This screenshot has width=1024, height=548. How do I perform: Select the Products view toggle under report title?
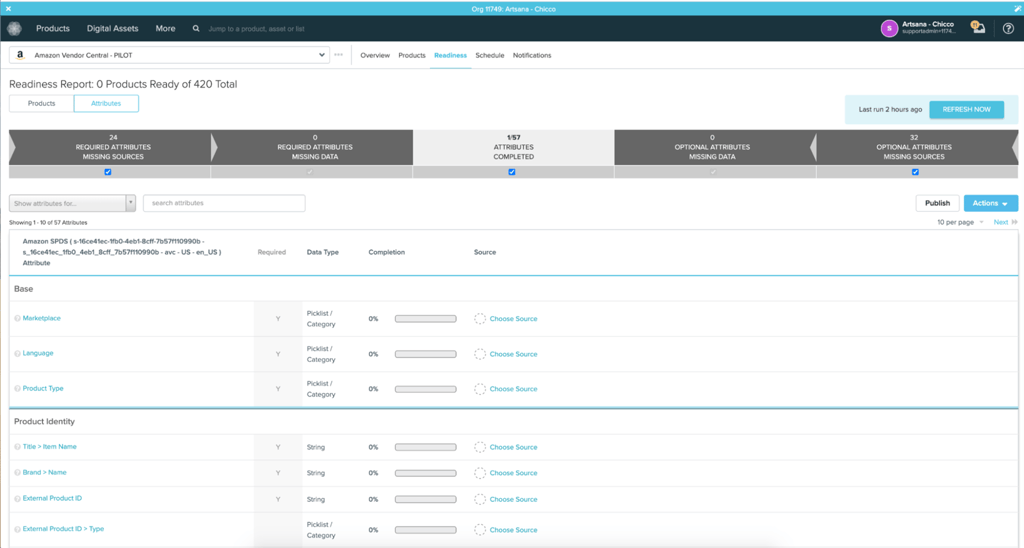(x=41, y=103)
